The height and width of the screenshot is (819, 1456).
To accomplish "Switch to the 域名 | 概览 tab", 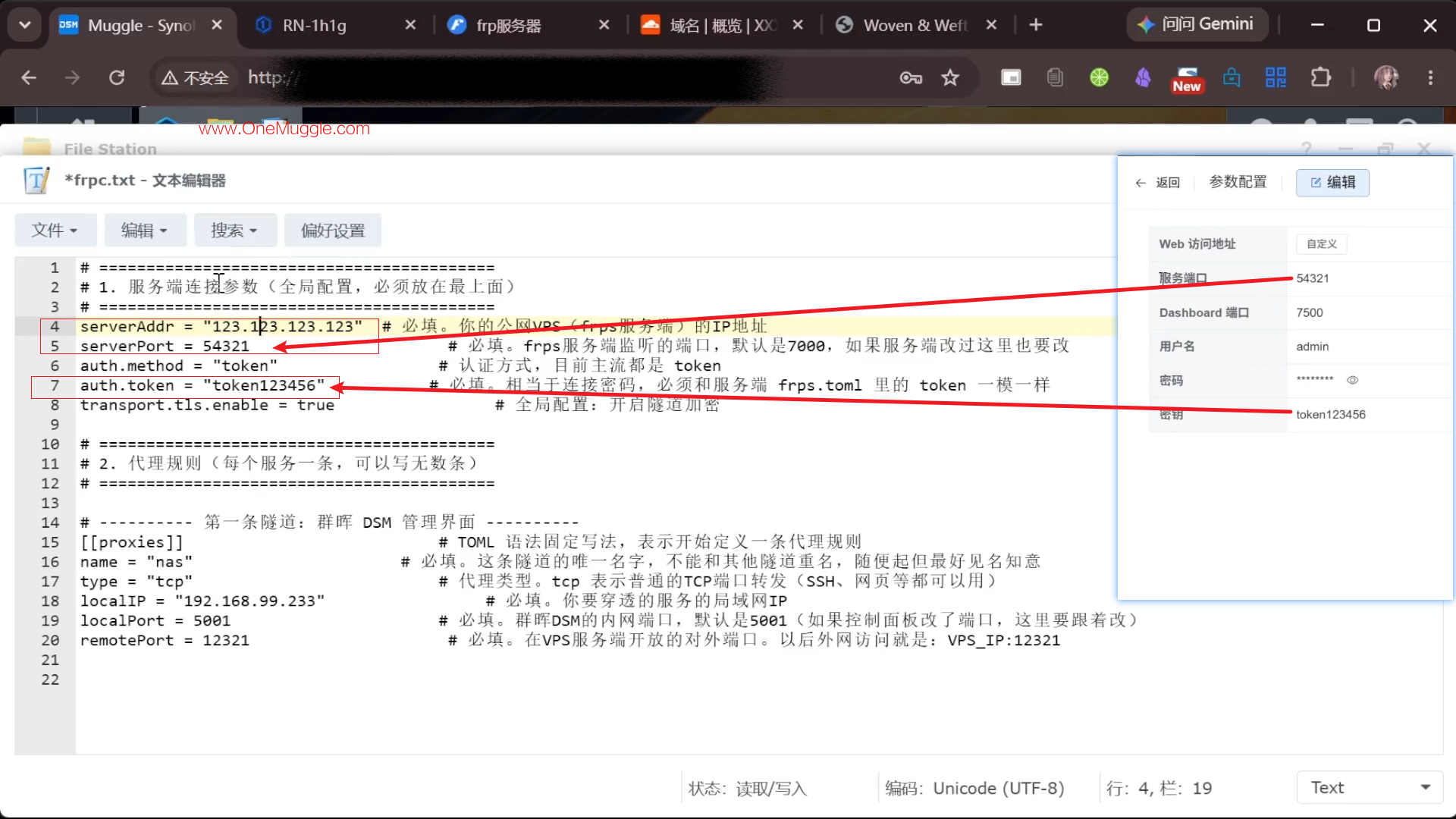I will point(722,25).
